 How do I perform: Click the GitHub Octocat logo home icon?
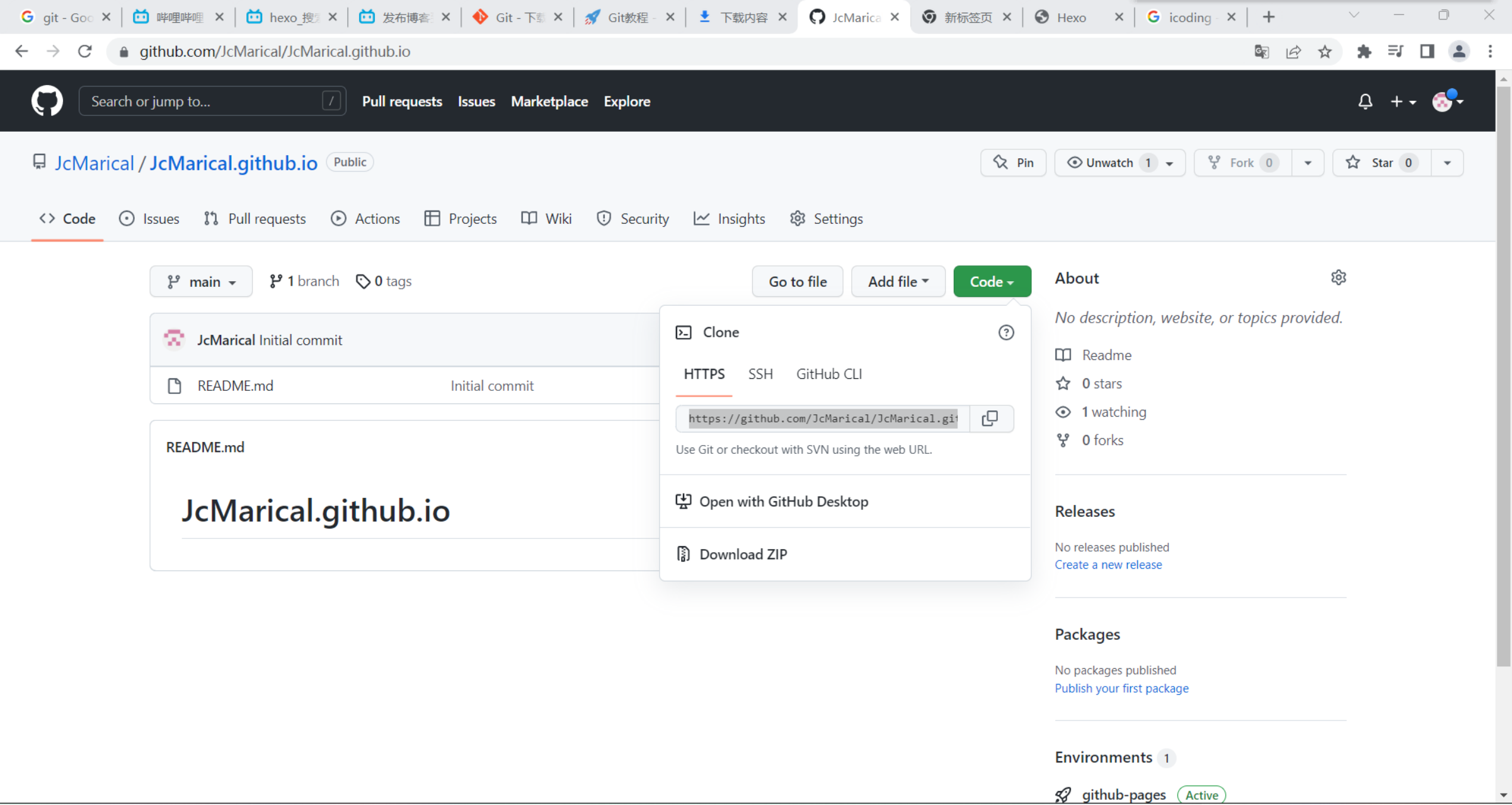tap(47, 101)
